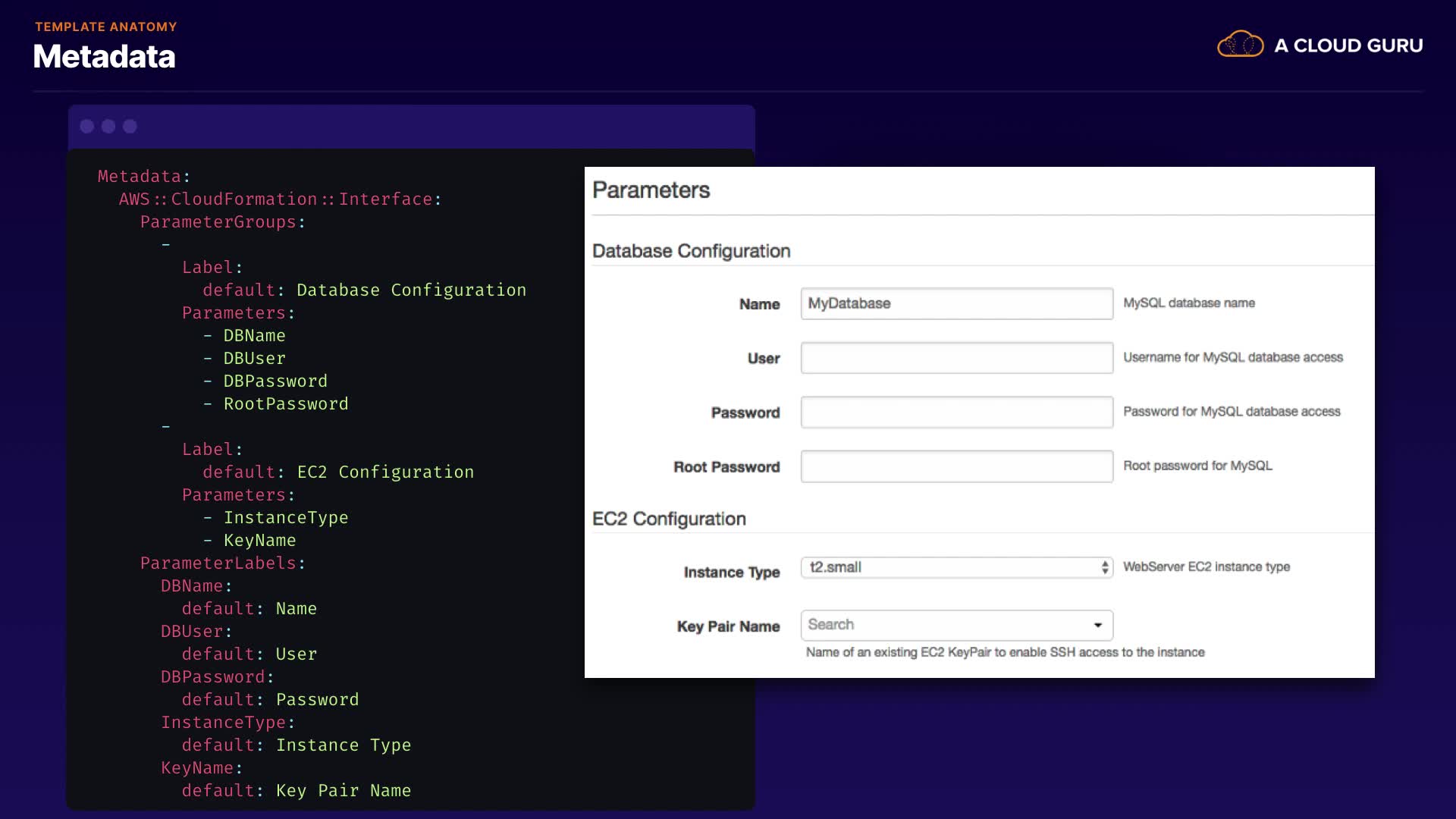Focus the User input field
1456x819 pixels.
point(956,358)
